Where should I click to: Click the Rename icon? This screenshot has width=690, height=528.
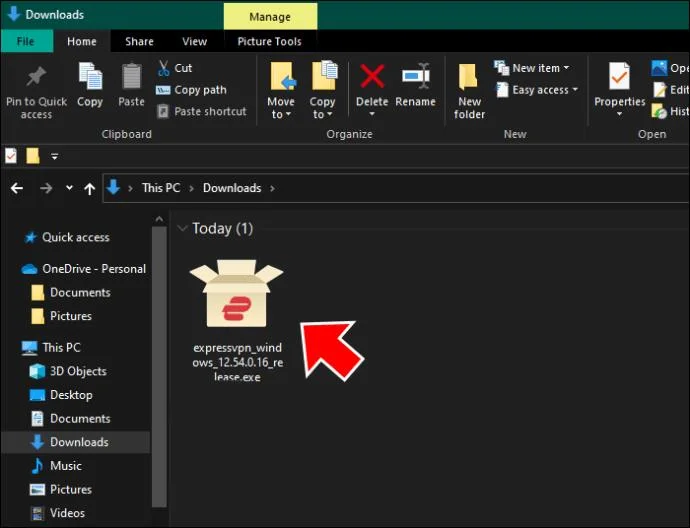416,76
